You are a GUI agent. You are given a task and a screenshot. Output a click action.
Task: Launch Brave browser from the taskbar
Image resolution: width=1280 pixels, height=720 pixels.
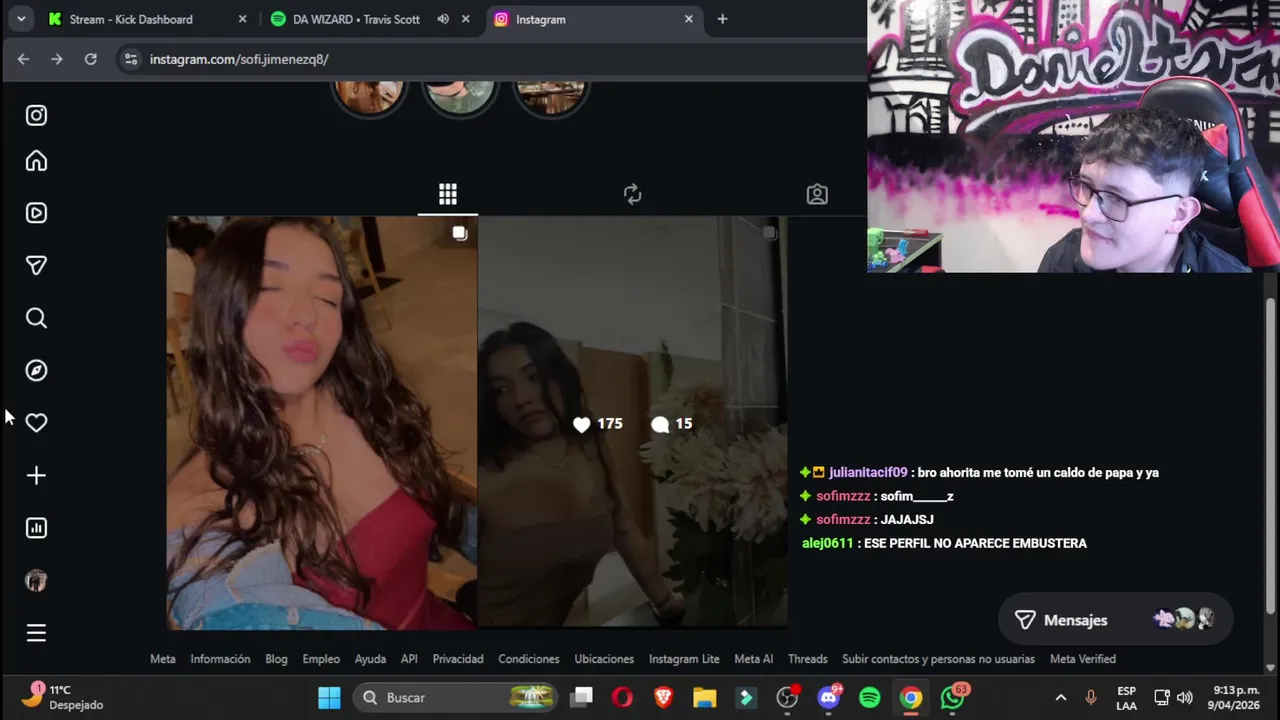pyautogui.click(x=663, y=697)
